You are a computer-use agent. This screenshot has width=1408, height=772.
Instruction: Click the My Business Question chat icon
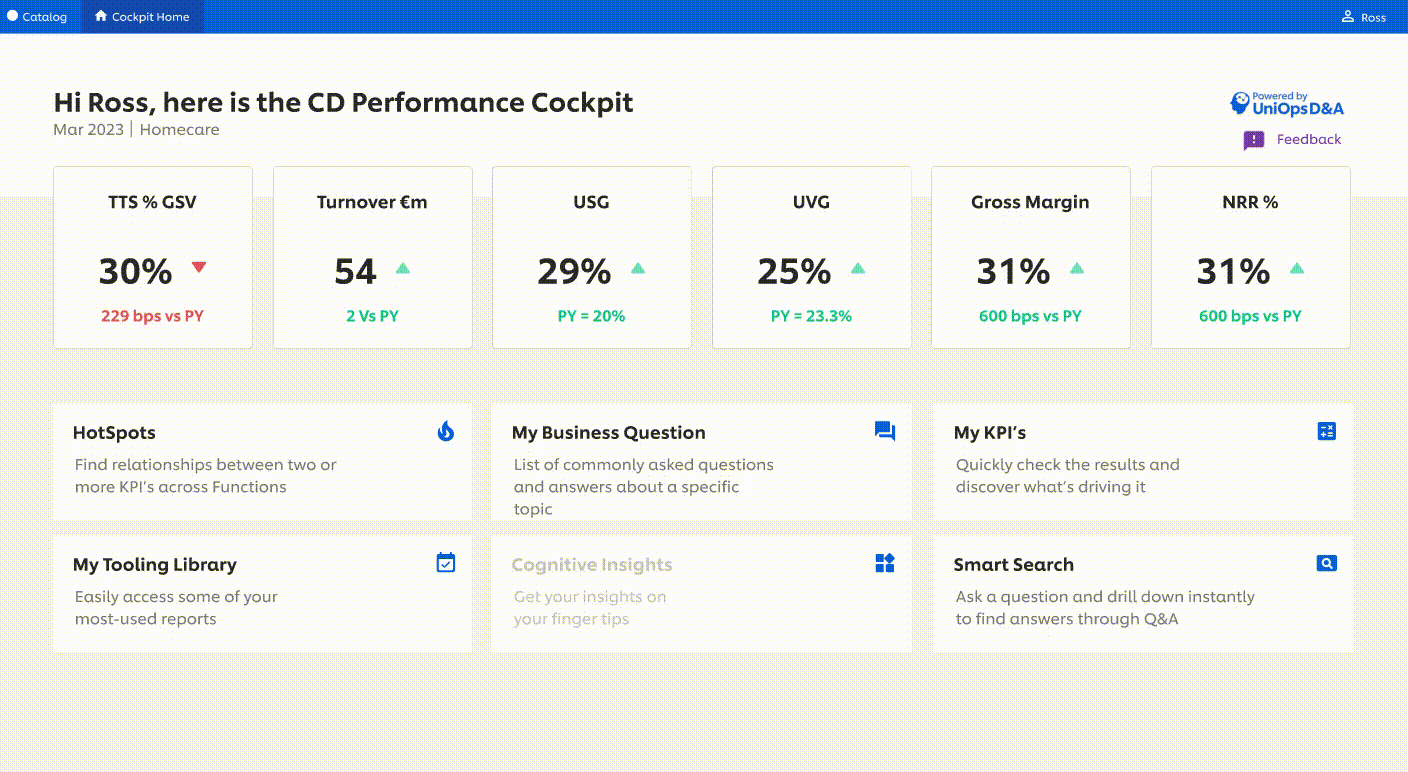[884, 431]
